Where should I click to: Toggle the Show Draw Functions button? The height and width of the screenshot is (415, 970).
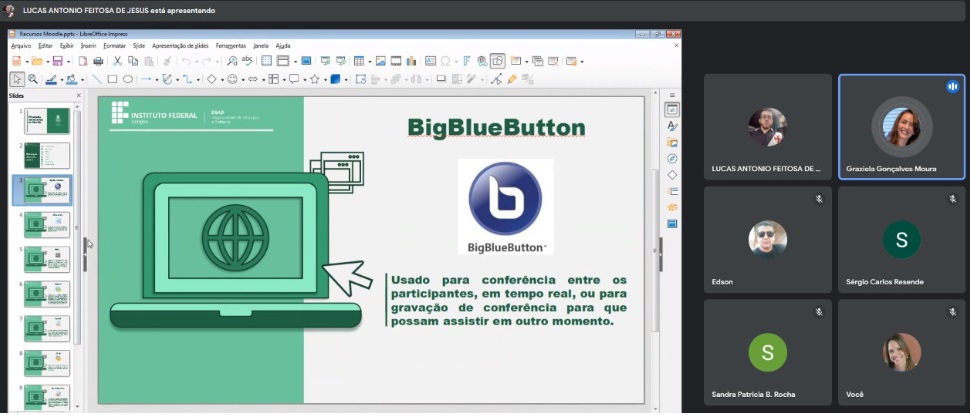point(497,61)
